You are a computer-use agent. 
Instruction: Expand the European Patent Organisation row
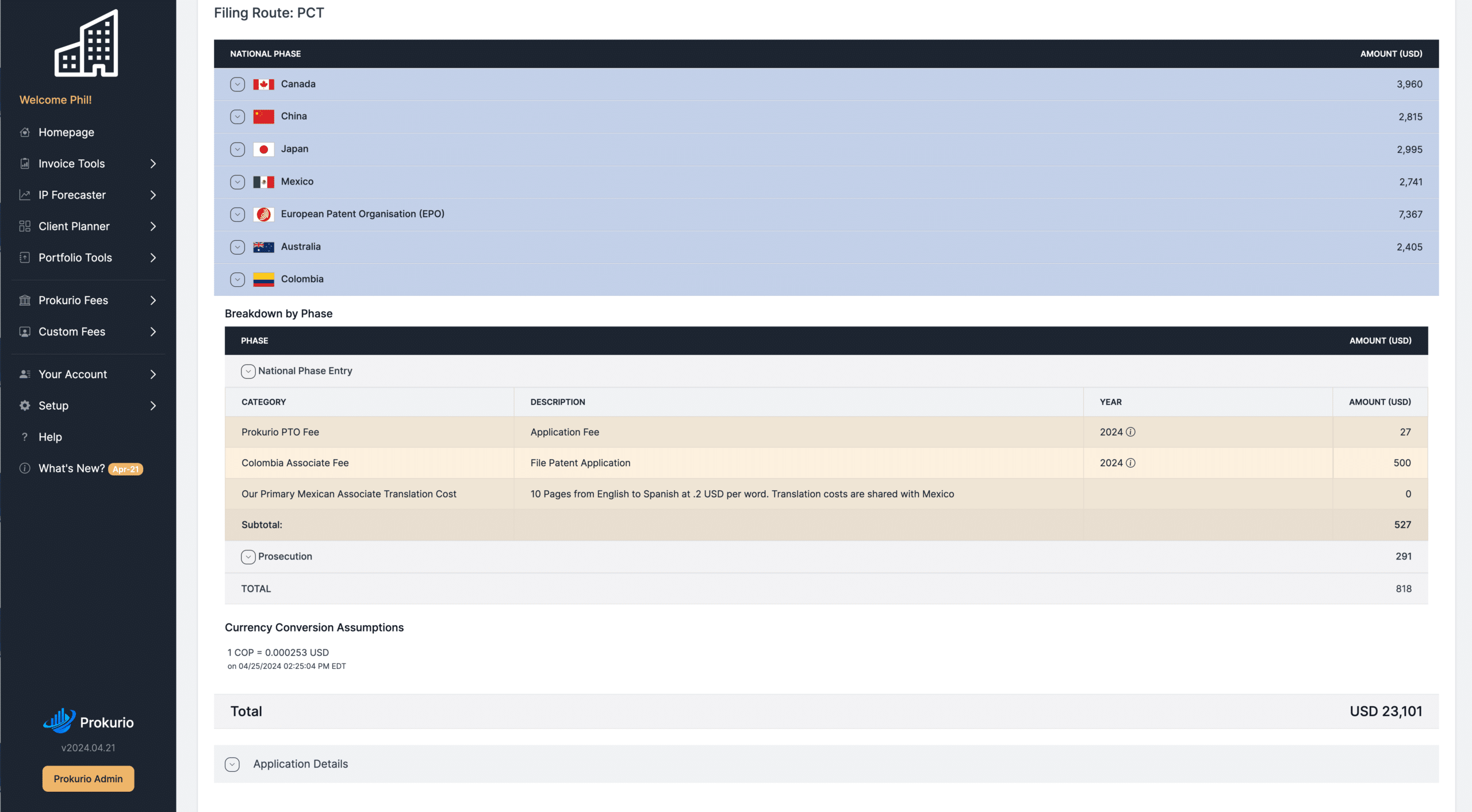237,214
